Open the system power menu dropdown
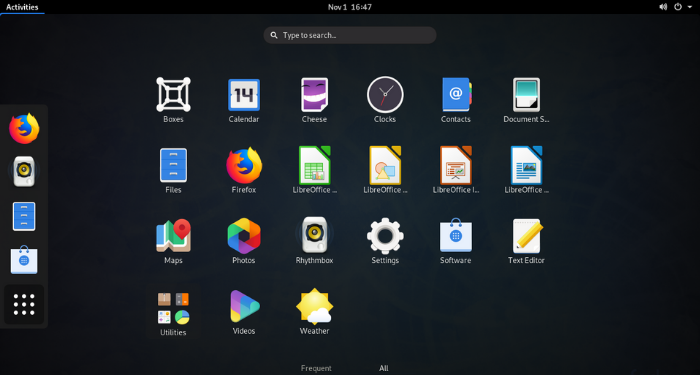Screen dimensions: 700x375 coord(683,7)
